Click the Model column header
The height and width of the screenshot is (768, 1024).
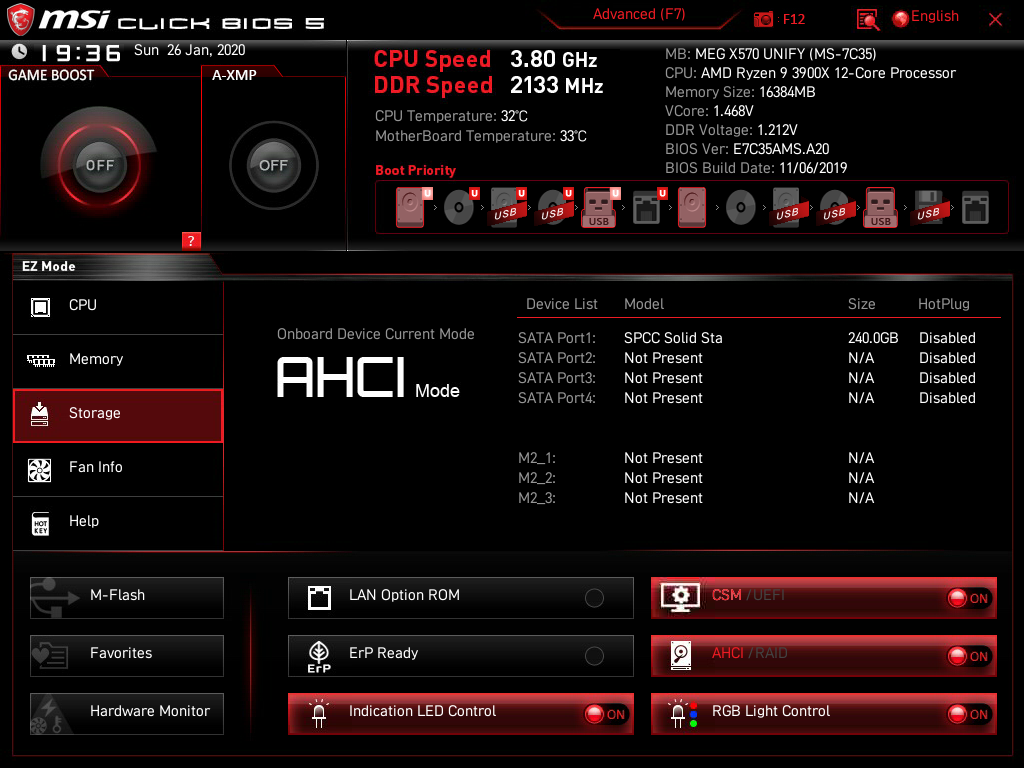(644, 304)
